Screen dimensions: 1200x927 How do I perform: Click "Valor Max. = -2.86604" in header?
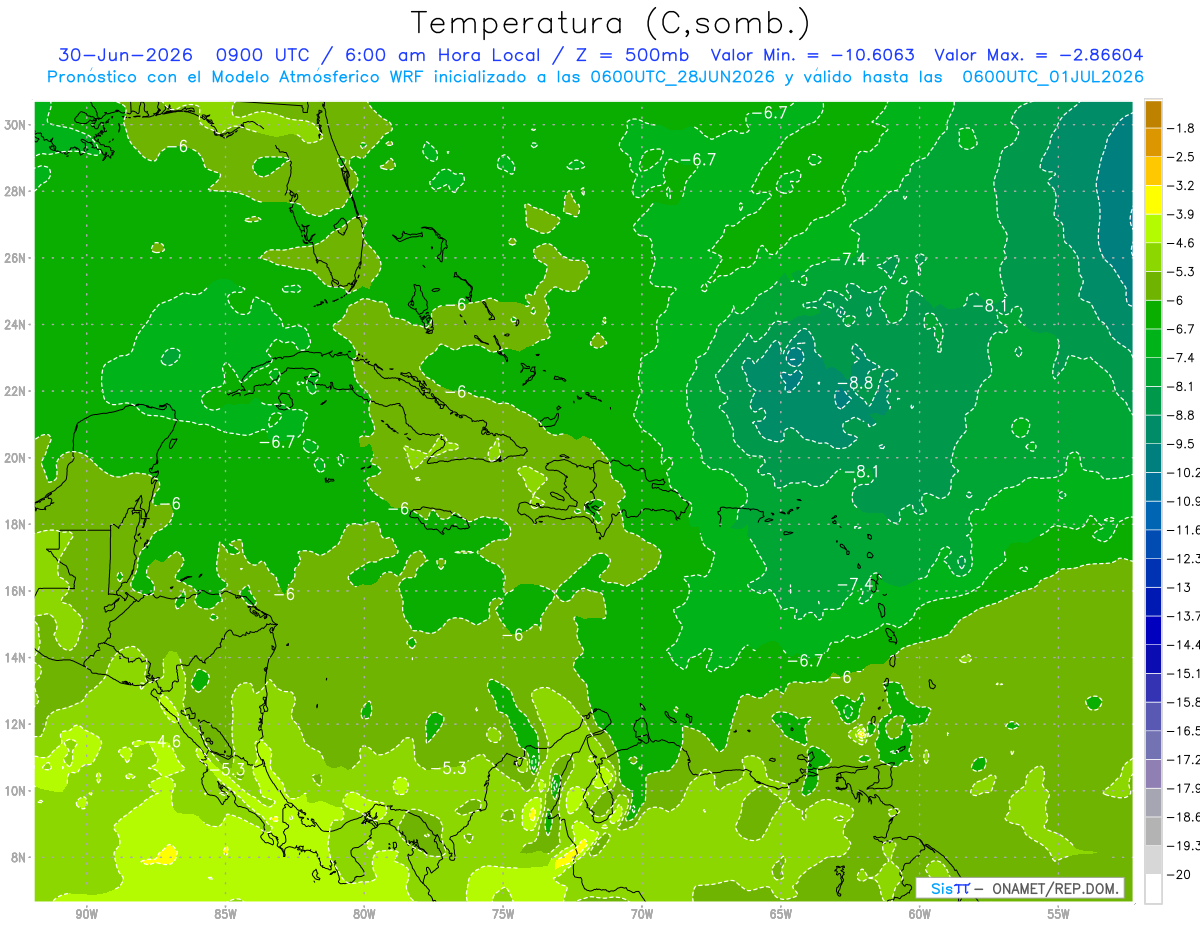1038,55
